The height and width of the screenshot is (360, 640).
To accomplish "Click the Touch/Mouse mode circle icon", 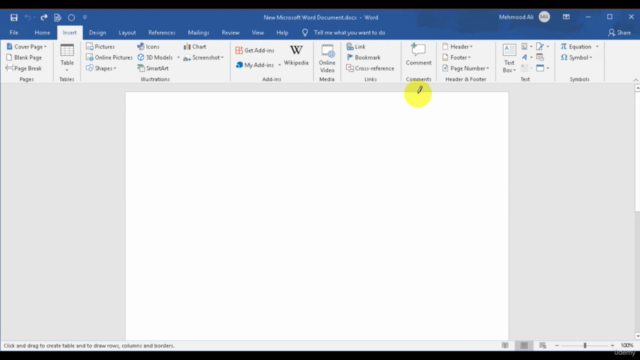I will pyautogui.click(x=71, y=18).
